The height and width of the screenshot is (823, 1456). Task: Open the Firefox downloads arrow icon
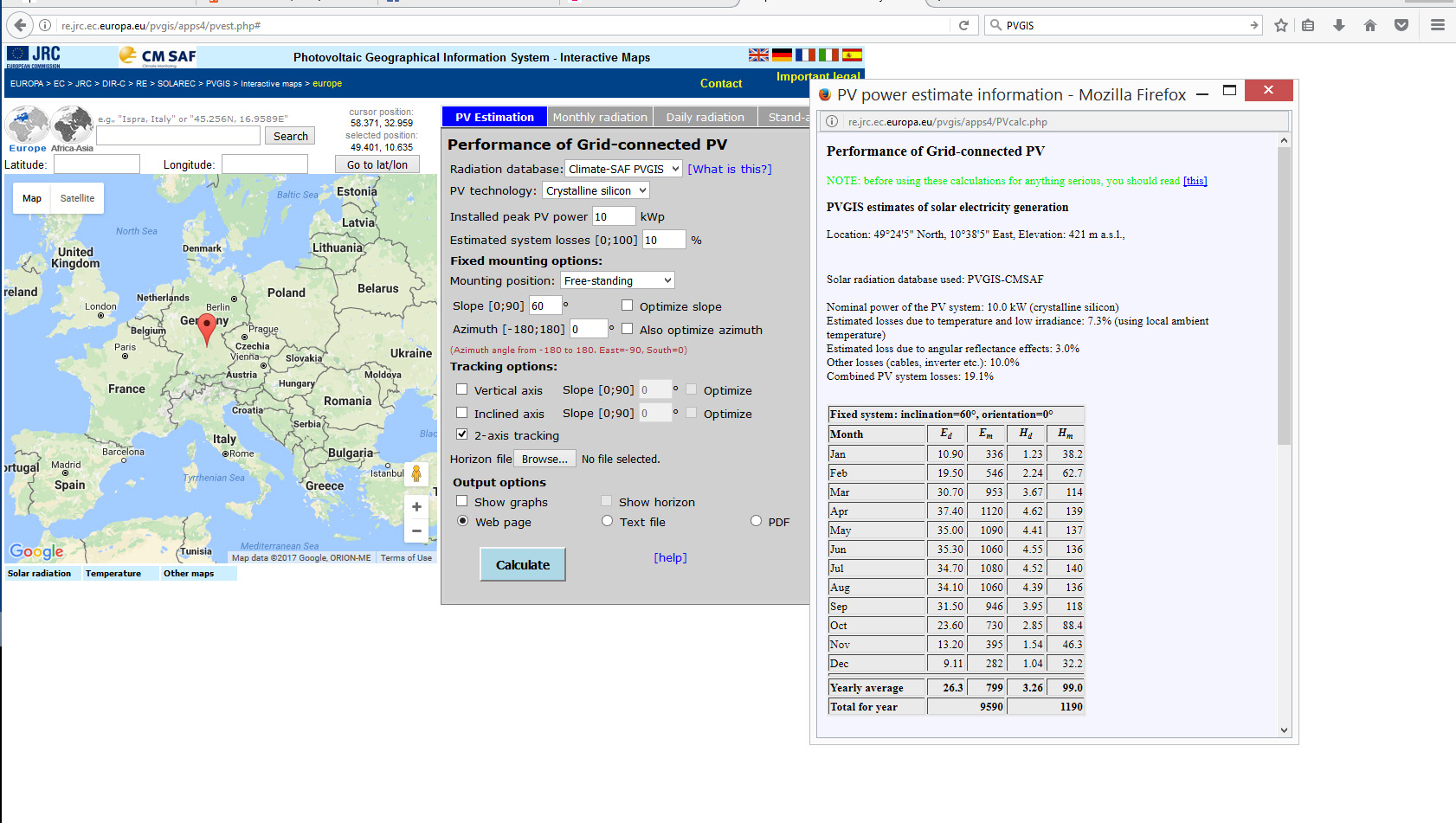(x=1339, y=25)
